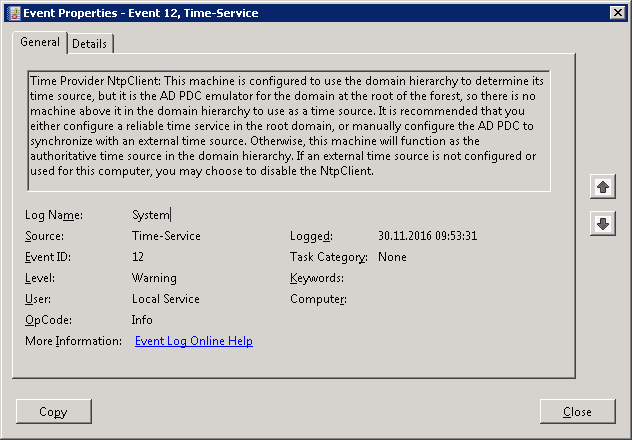The width and height of the screenshot is (632, 440).
Task: Click the Log Name field showing System
Action: click(x=152, y=215)
